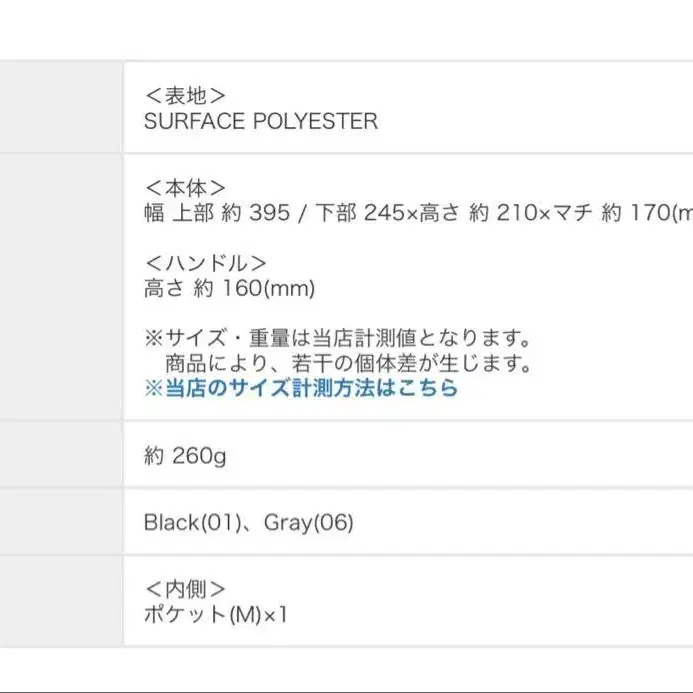The height and width of the screenshot is (693, 693).
Task: Select the <ハンドル> heading
Action: [x=206, y=263]
